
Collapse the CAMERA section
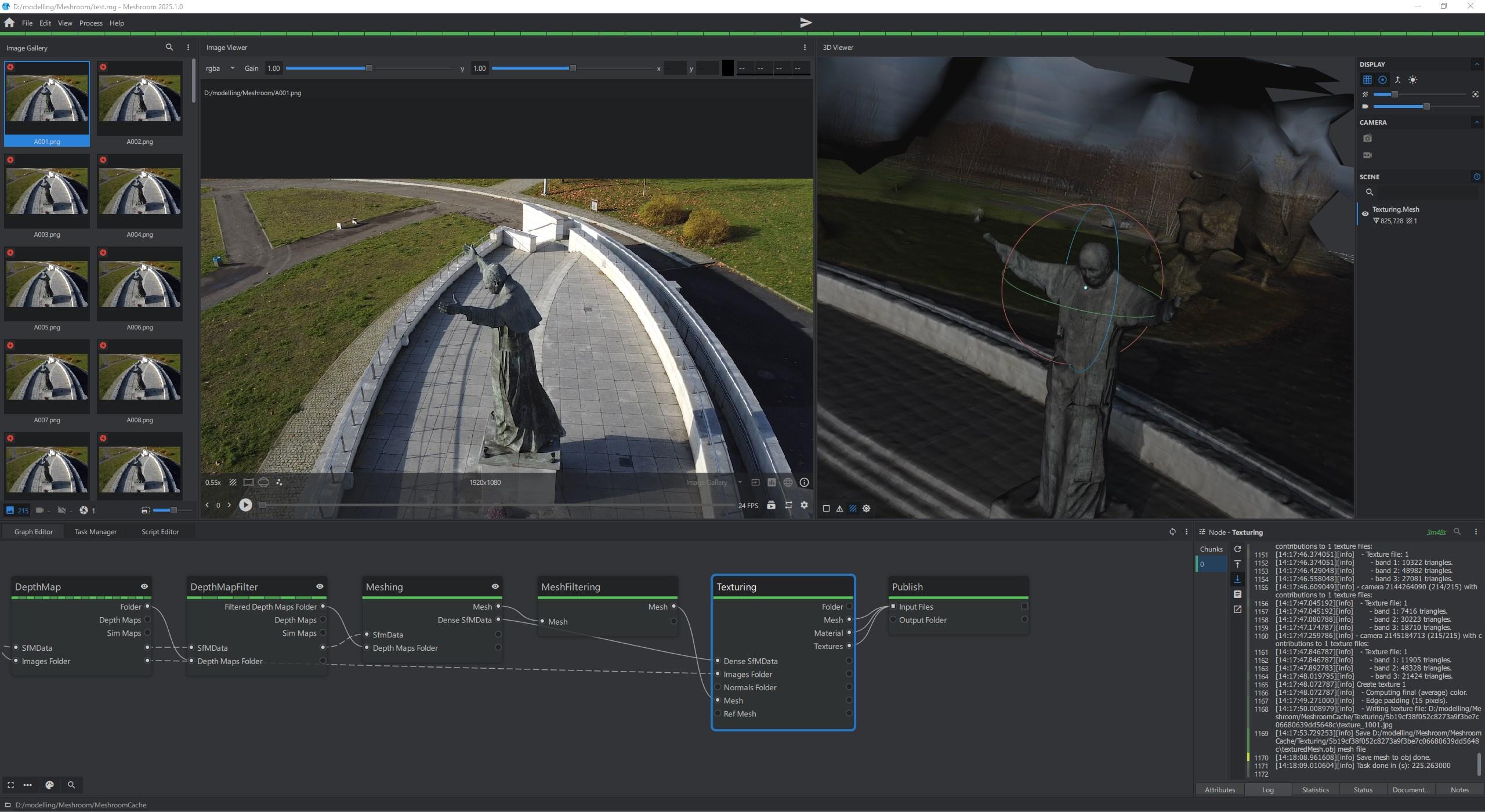click(1476, 122)
